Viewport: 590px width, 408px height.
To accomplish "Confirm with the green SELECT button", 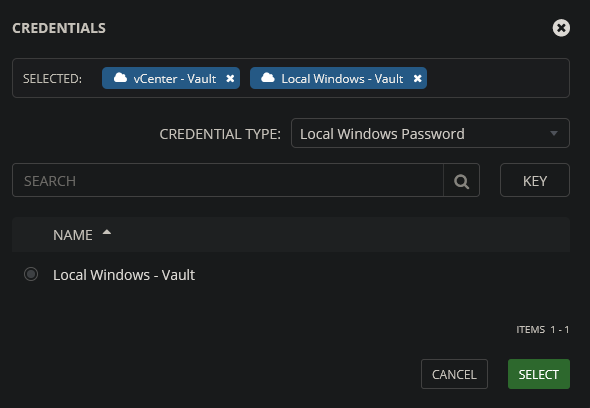I will point(539,374).
